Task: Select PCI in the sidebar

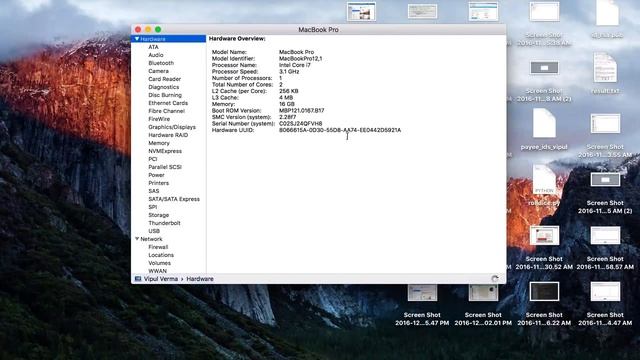Action: pyautogui.click(x=152, y=159)
